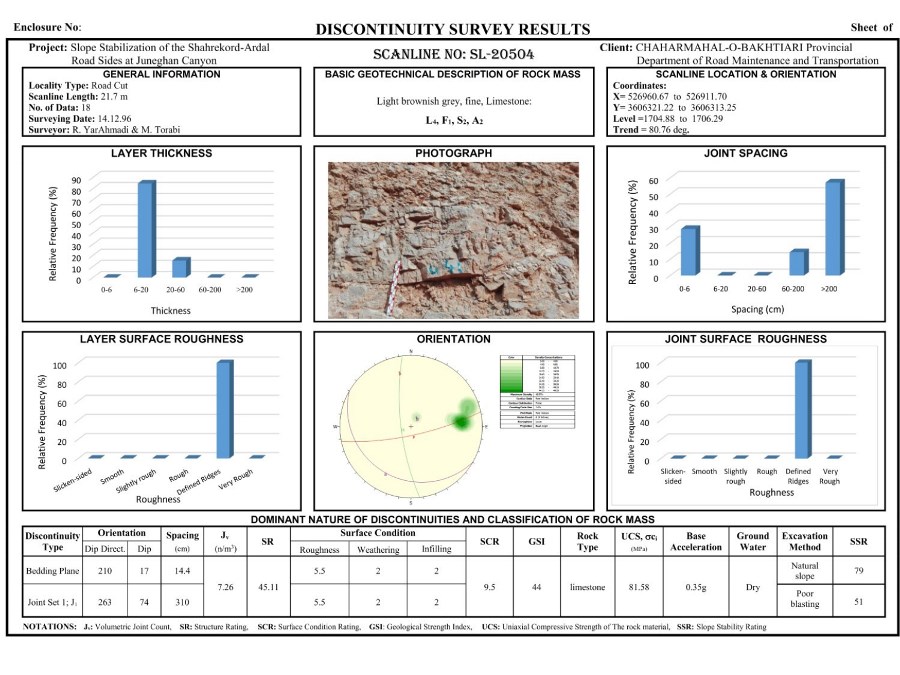Screen dimensions: 900x675
Task: Click Joint Set dip direction value 263
Action: (x=105, y=602)
